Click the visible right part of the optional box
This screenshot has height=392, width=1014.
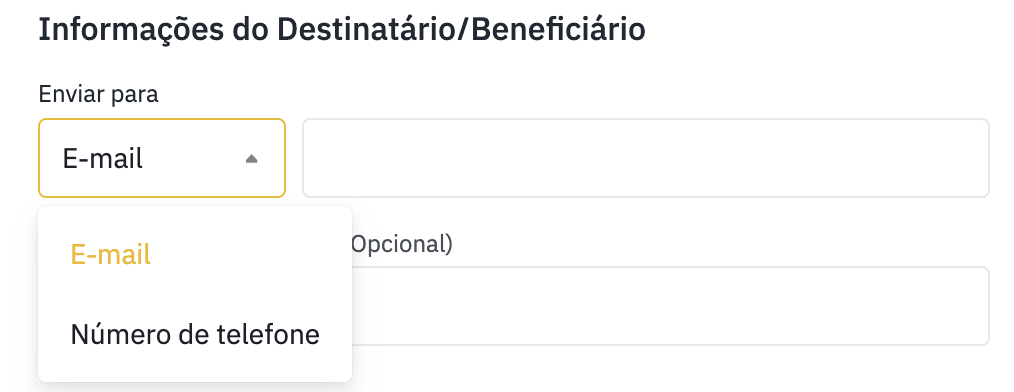pyautogui.click(x=670, y=306)
